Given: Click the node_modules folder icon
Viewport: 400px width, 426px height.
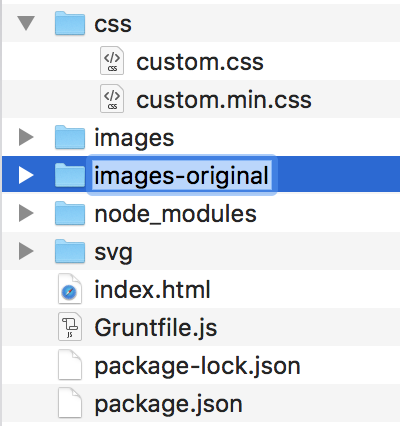Looking at the screenshot, I should coord(70,213).
